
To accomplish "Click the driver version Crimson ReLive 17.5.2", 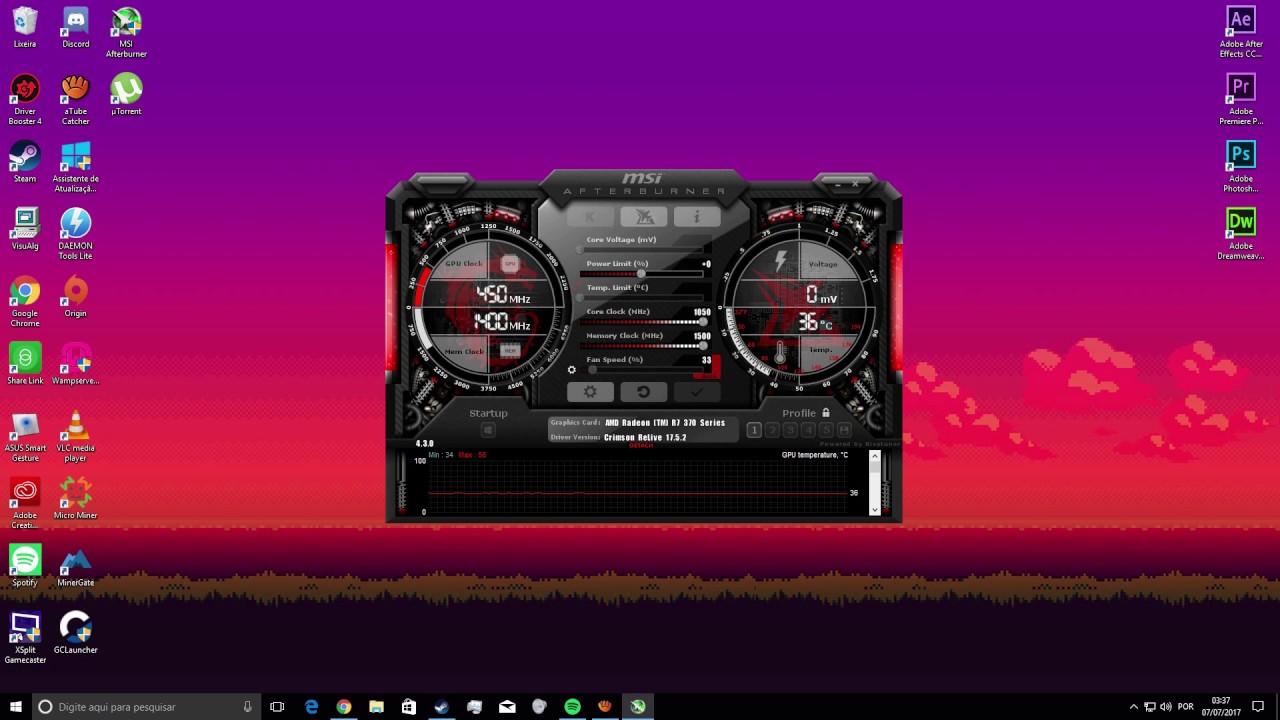I will [x=645, y=437].
